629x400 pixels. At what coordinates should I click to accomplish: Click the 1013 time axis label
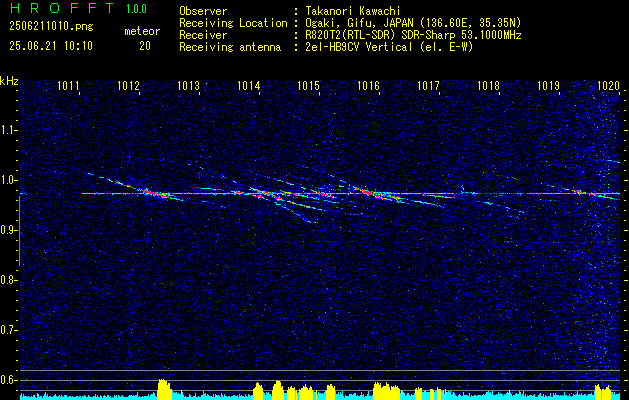click(x=188, y=86)
